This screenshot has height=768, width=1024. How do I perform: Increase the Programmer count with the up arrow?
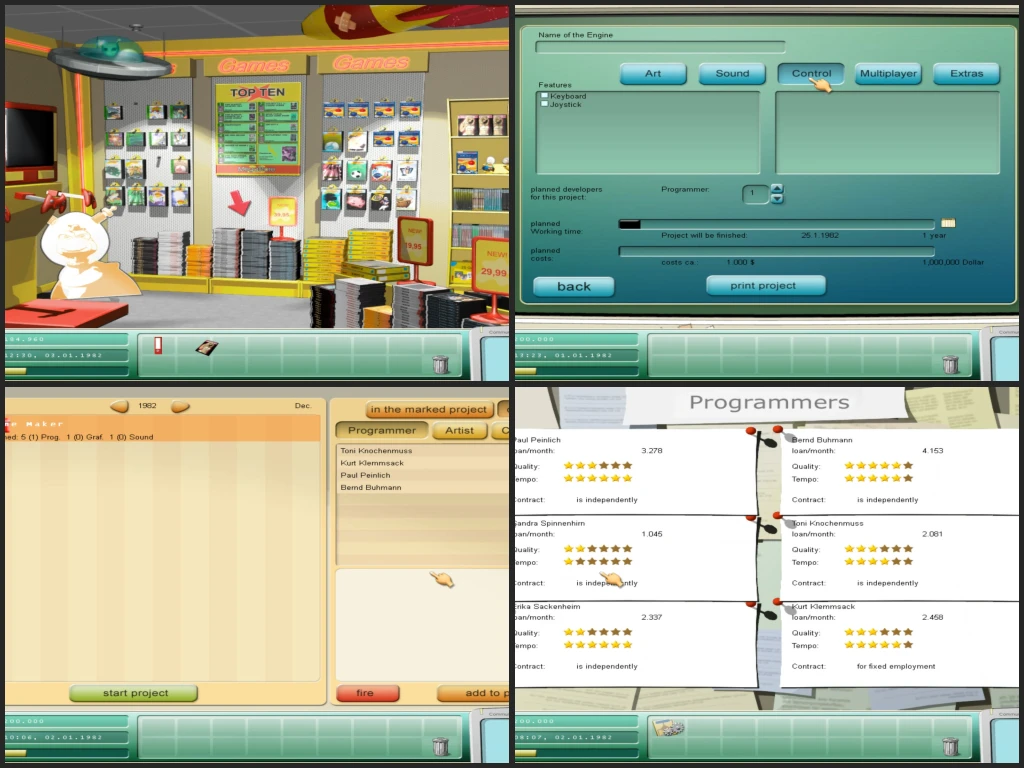click(777, 189)
